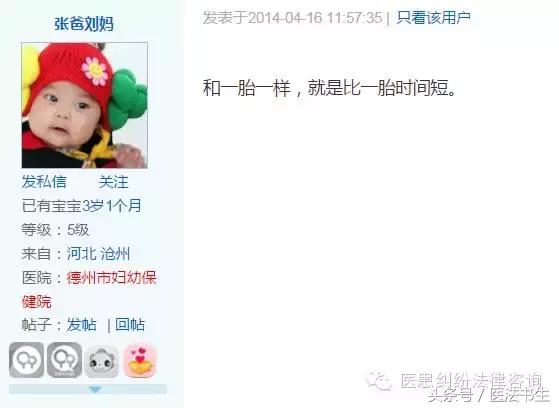
Task: Open location link 河北 沧州
Action: click(x=98, y=254)
